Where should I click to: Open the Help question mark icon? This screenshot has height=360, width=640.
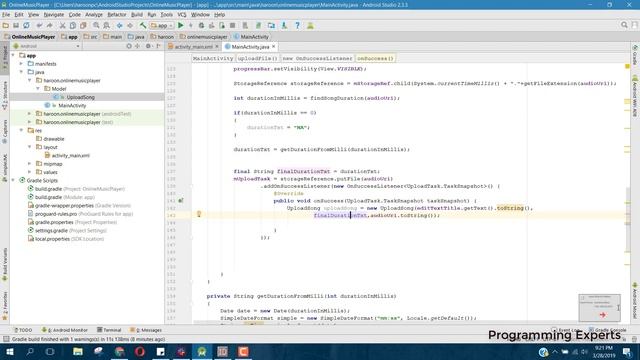297,25
